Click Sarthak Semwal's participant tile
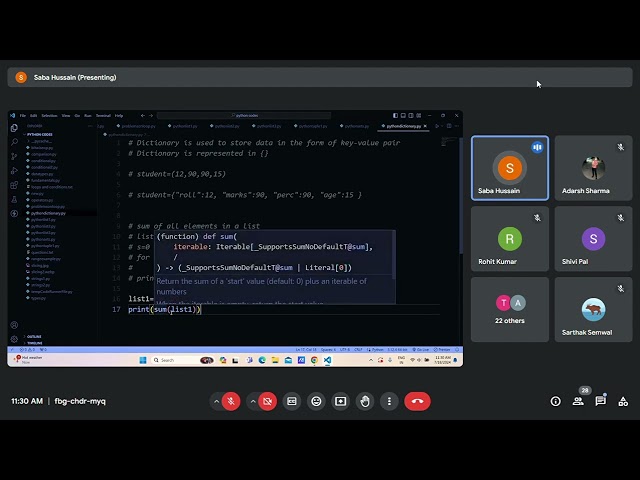The height and width of the screenshot is (480, 640). (593, 309)
